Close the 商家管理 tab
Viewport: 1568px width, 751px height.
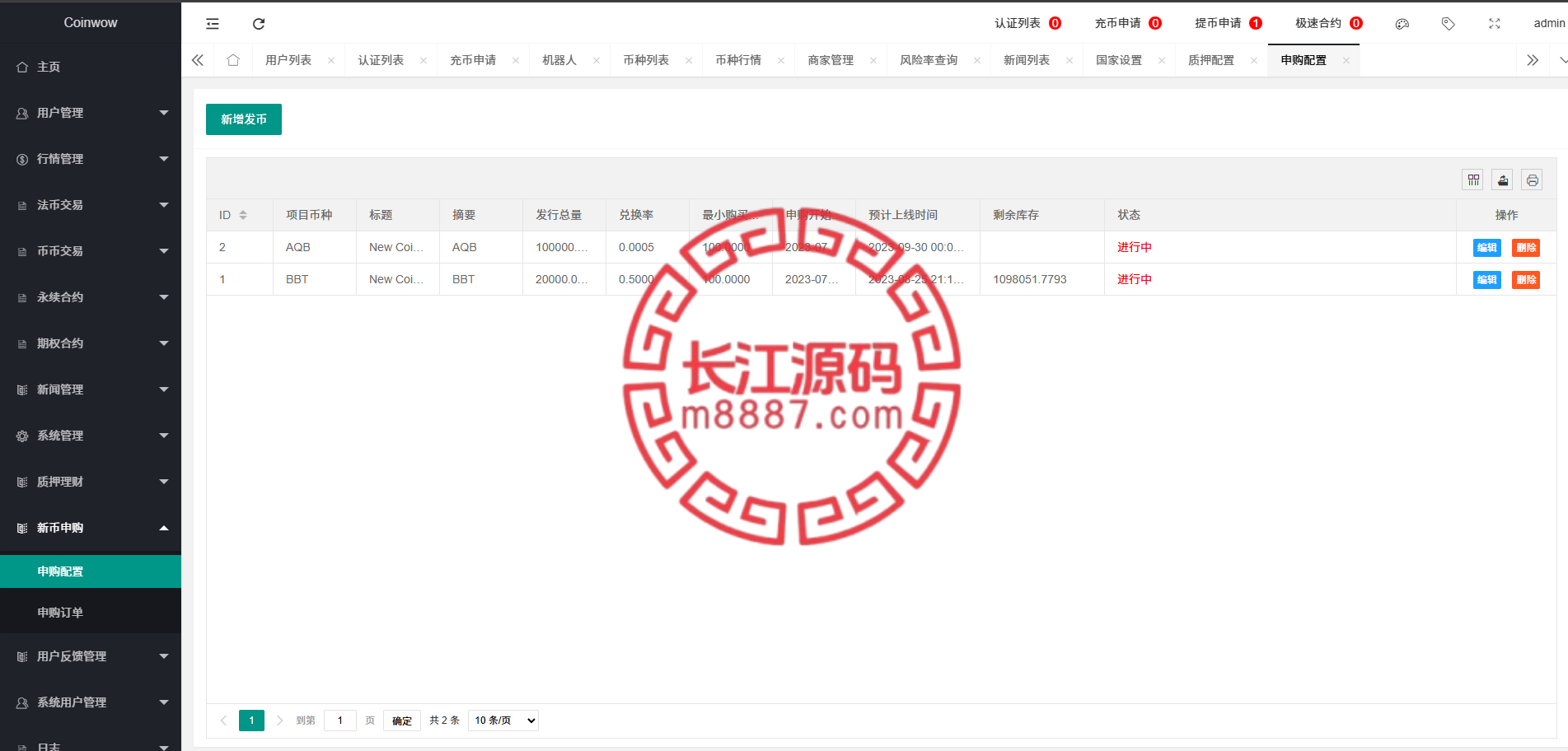click(x=873, y=60)
